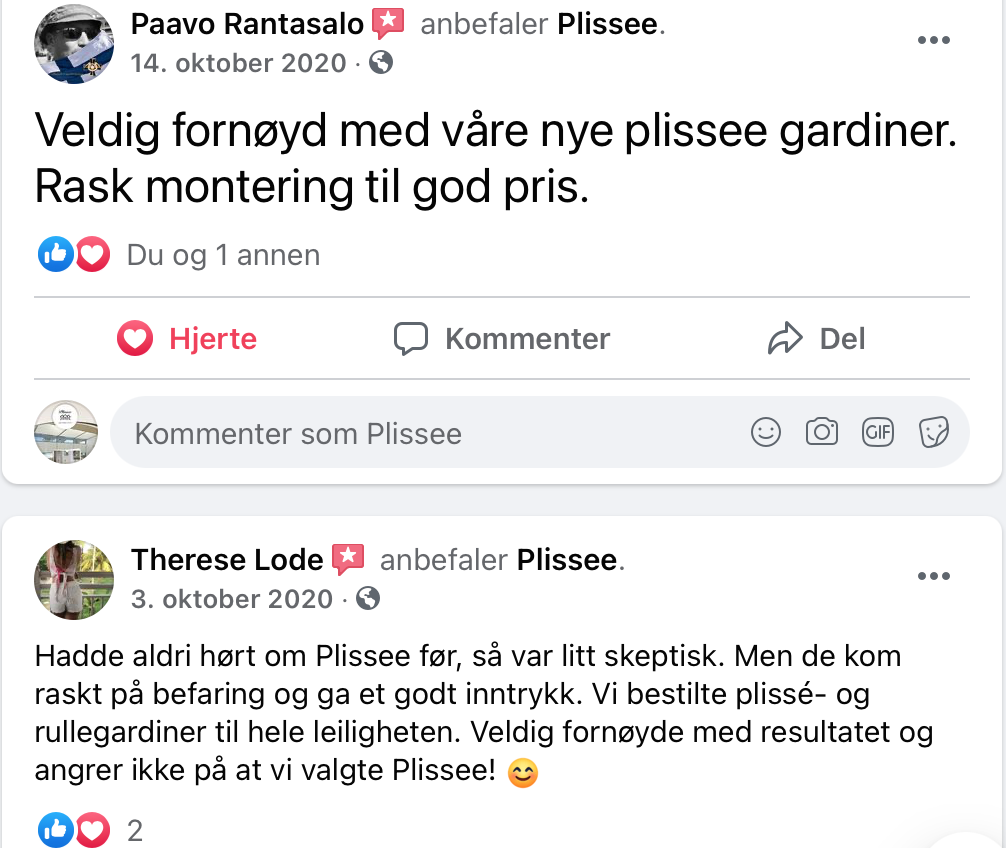The width and height of the screenshot is (1006, 848).
Task: Open options menu on Paavo Rantasalo's post
Action: (x=933, y=40)
